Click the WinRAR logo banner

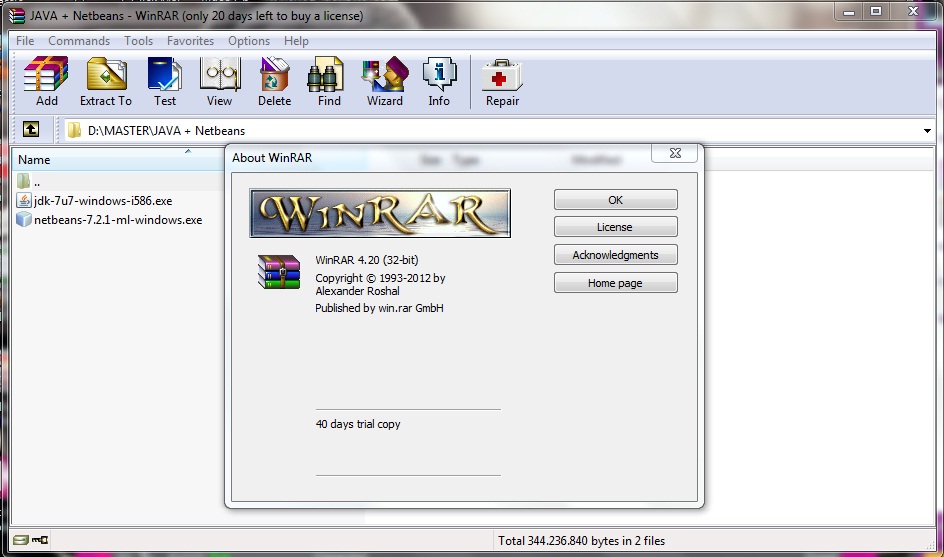(380, 213)
